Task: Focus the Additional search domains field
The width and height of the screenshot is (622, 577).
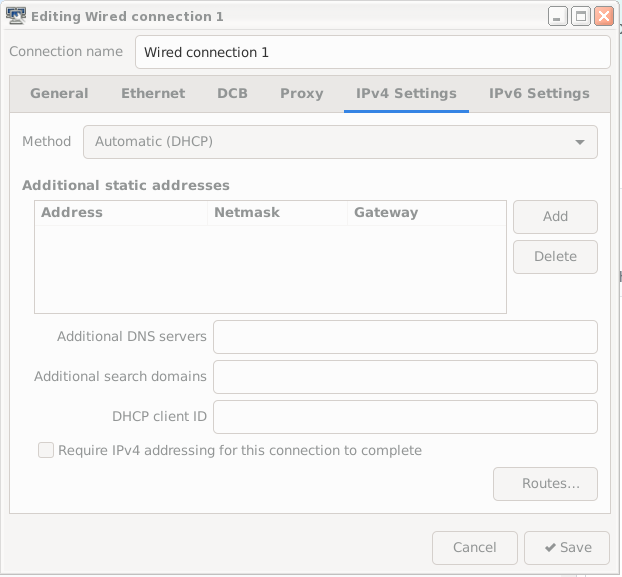Action: 405,377
